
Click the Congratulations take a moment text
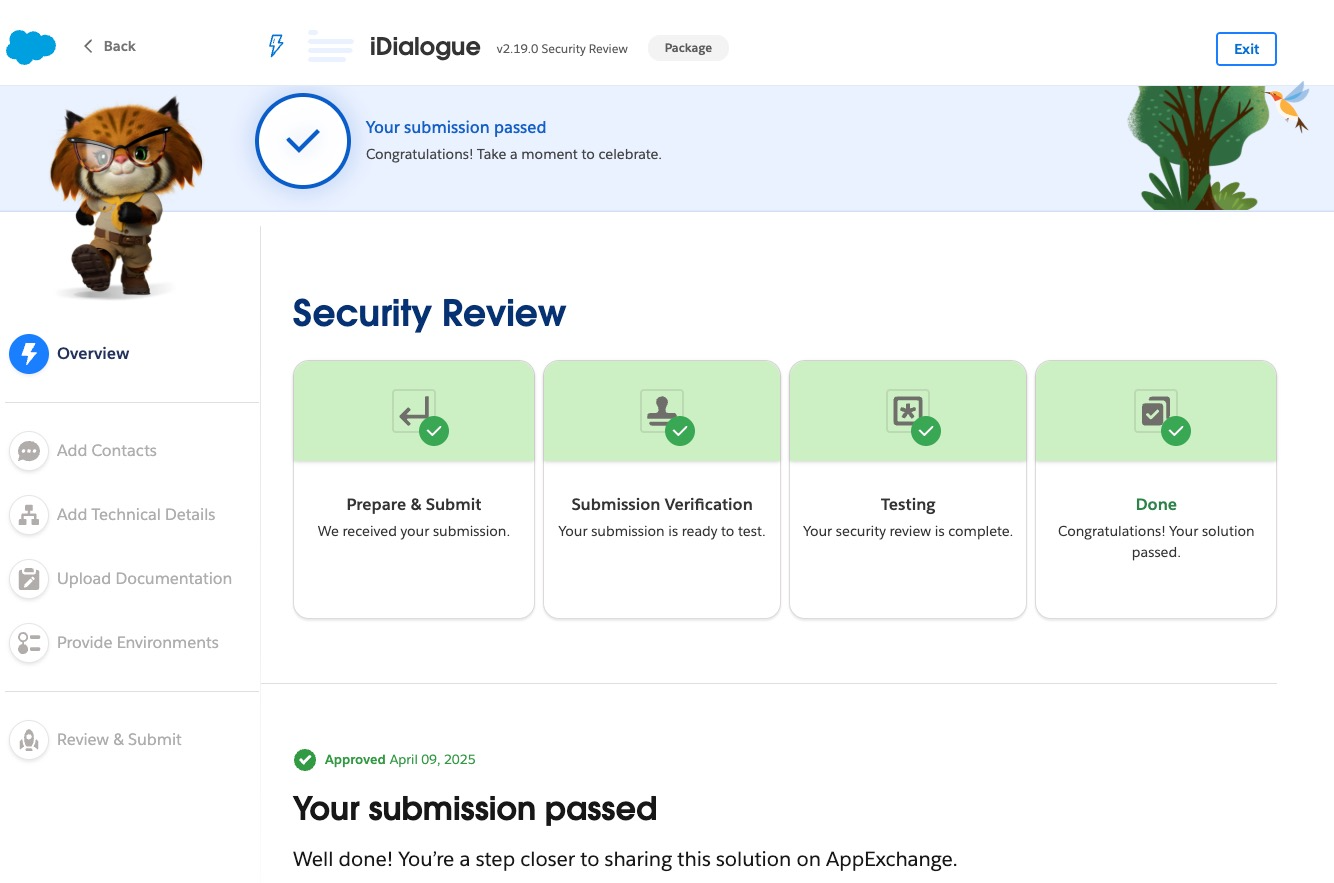pos(514,155)
